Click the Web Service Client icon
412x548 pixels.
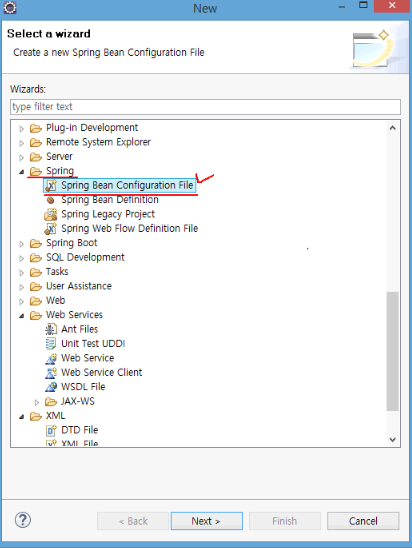(51, 373)
